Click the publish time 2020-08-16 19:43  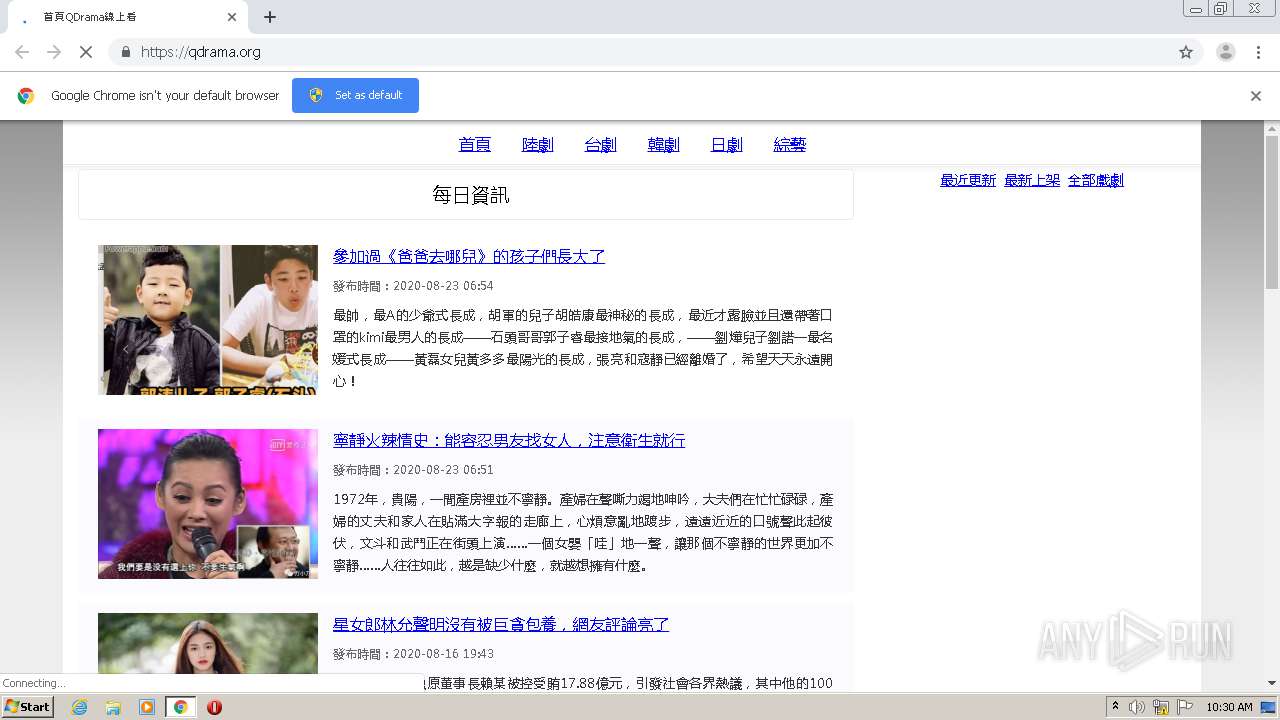point(443,654)
